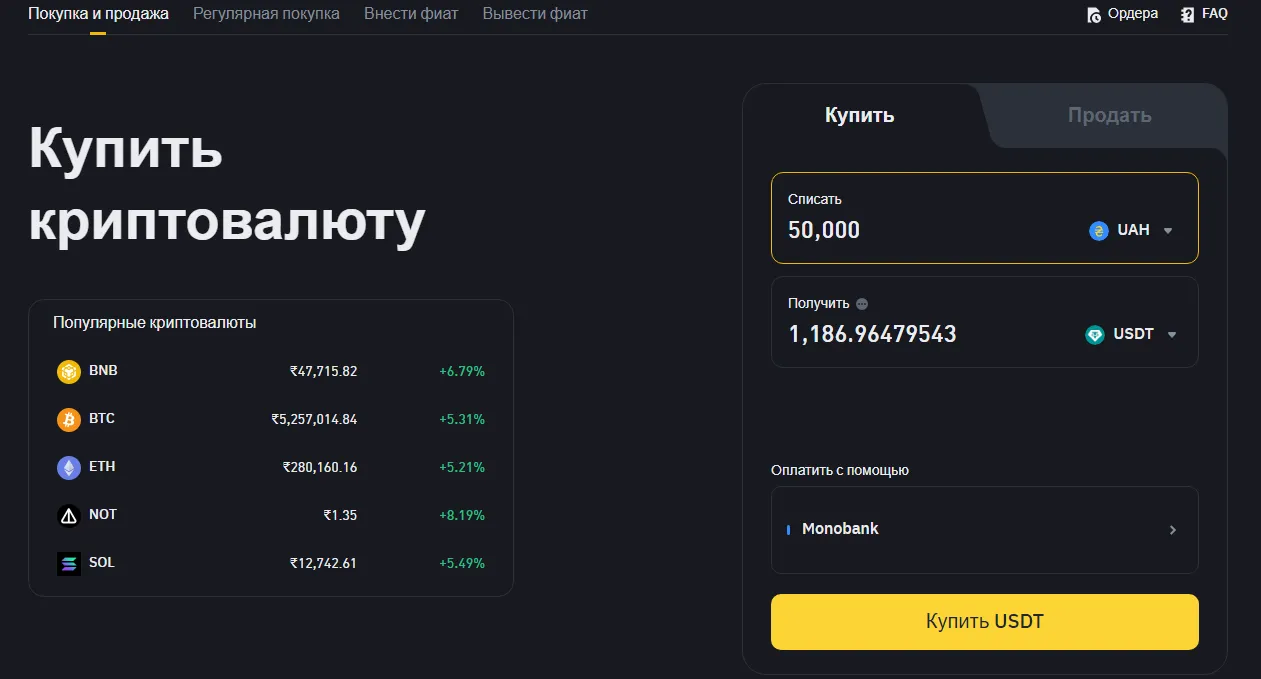The image size is (1261, 679).
Task: Open the Регулярная покупка section
Action: point(265,13)
